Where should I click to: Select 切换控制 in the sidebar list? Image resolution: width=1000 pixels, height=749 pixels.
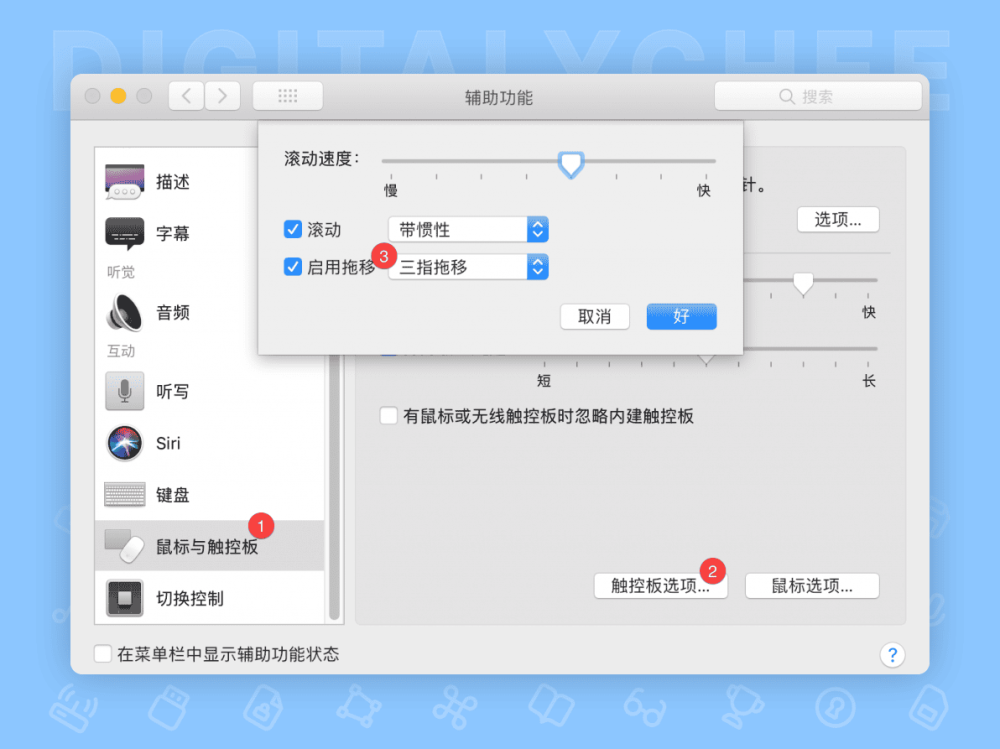pos(210,598)
